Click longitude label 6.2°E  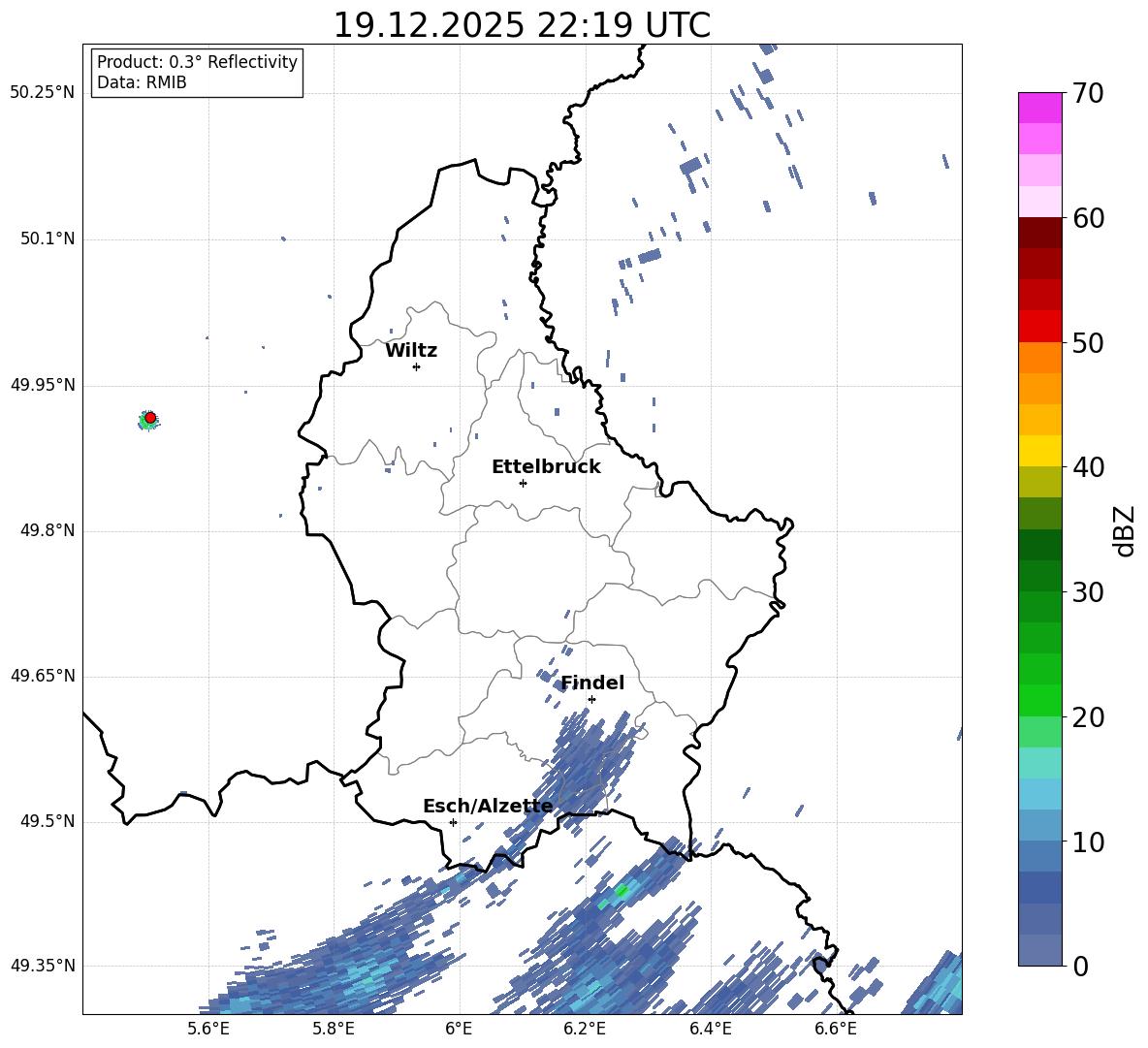pos(585,1029)
